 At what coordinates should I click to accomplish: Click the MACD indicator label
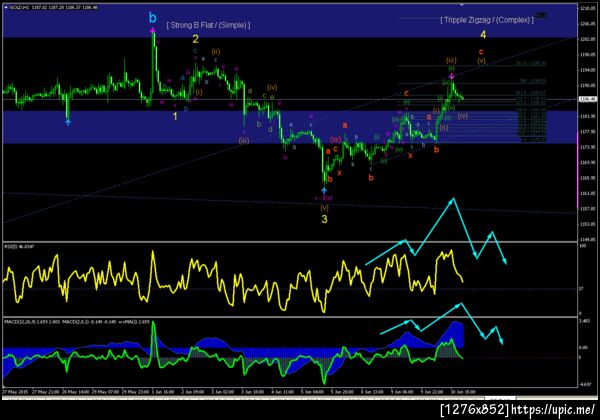point(77,322)
